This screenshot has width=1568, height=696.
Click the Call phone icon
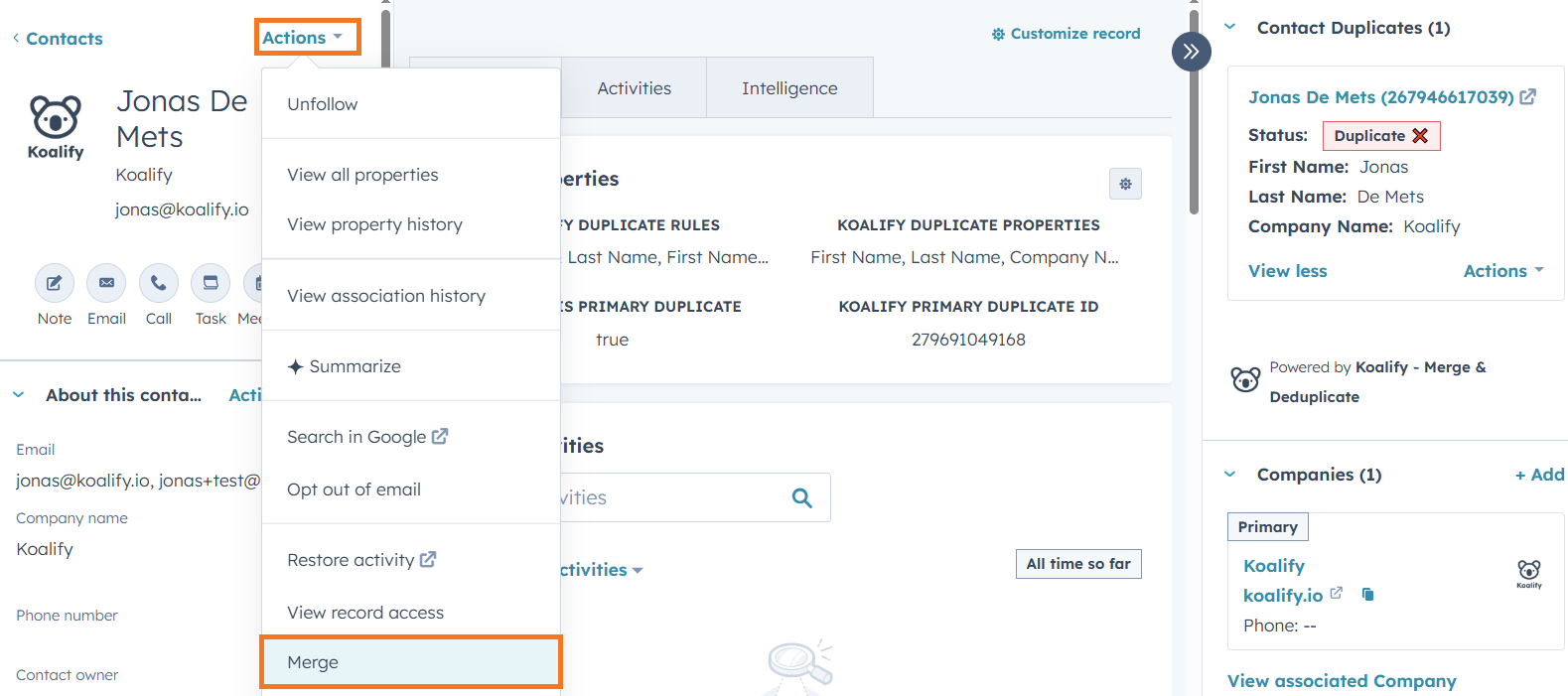[x=159, y=284]
